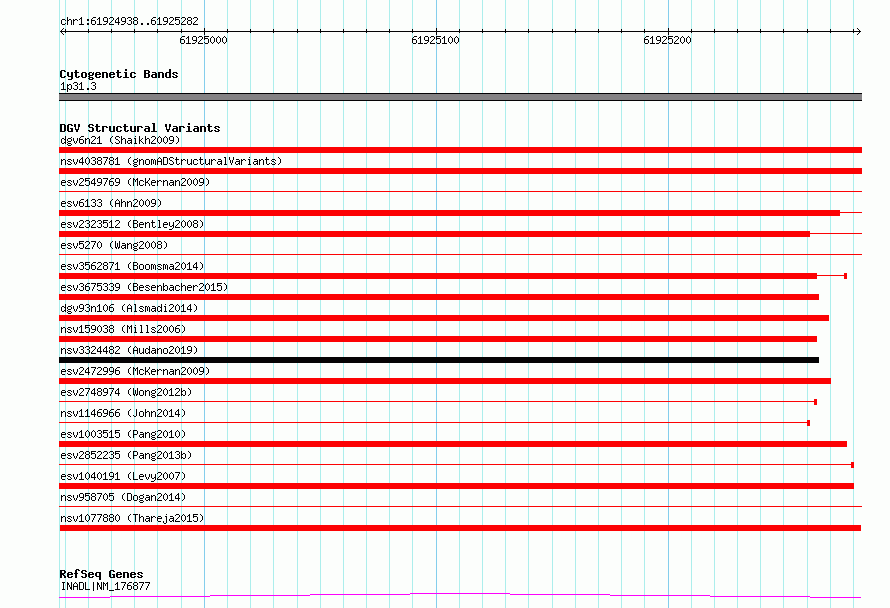
Task: Click the 61925000 ruler tick label
Action: click(203, 40)
